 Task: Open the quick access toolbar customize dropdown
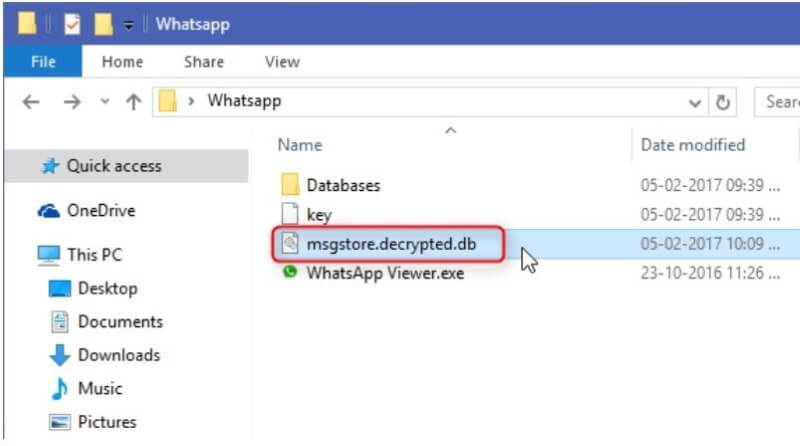click(128, 23)
